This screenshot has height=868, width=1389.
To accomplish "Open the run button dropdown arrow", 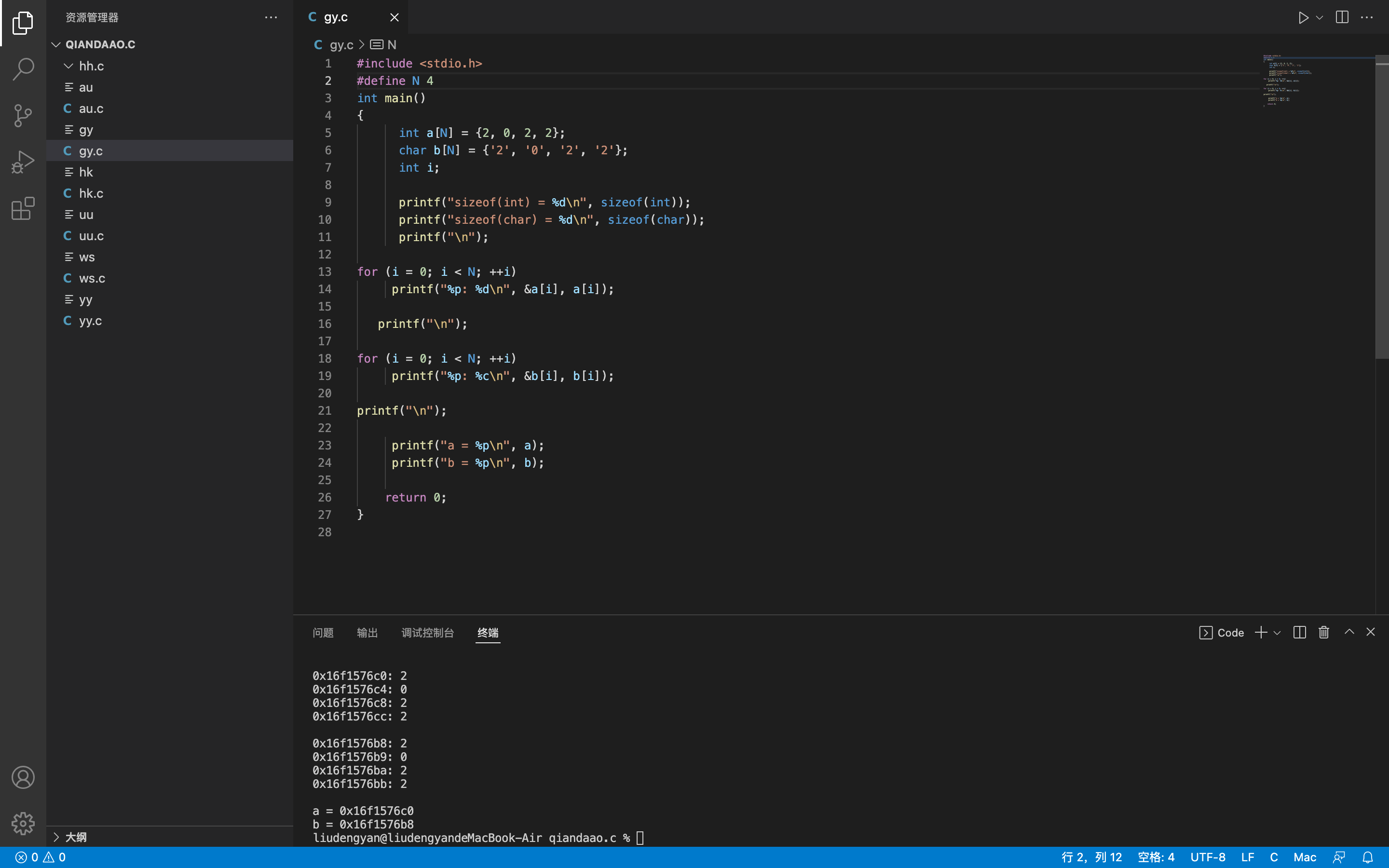I will coord(1320,17).
